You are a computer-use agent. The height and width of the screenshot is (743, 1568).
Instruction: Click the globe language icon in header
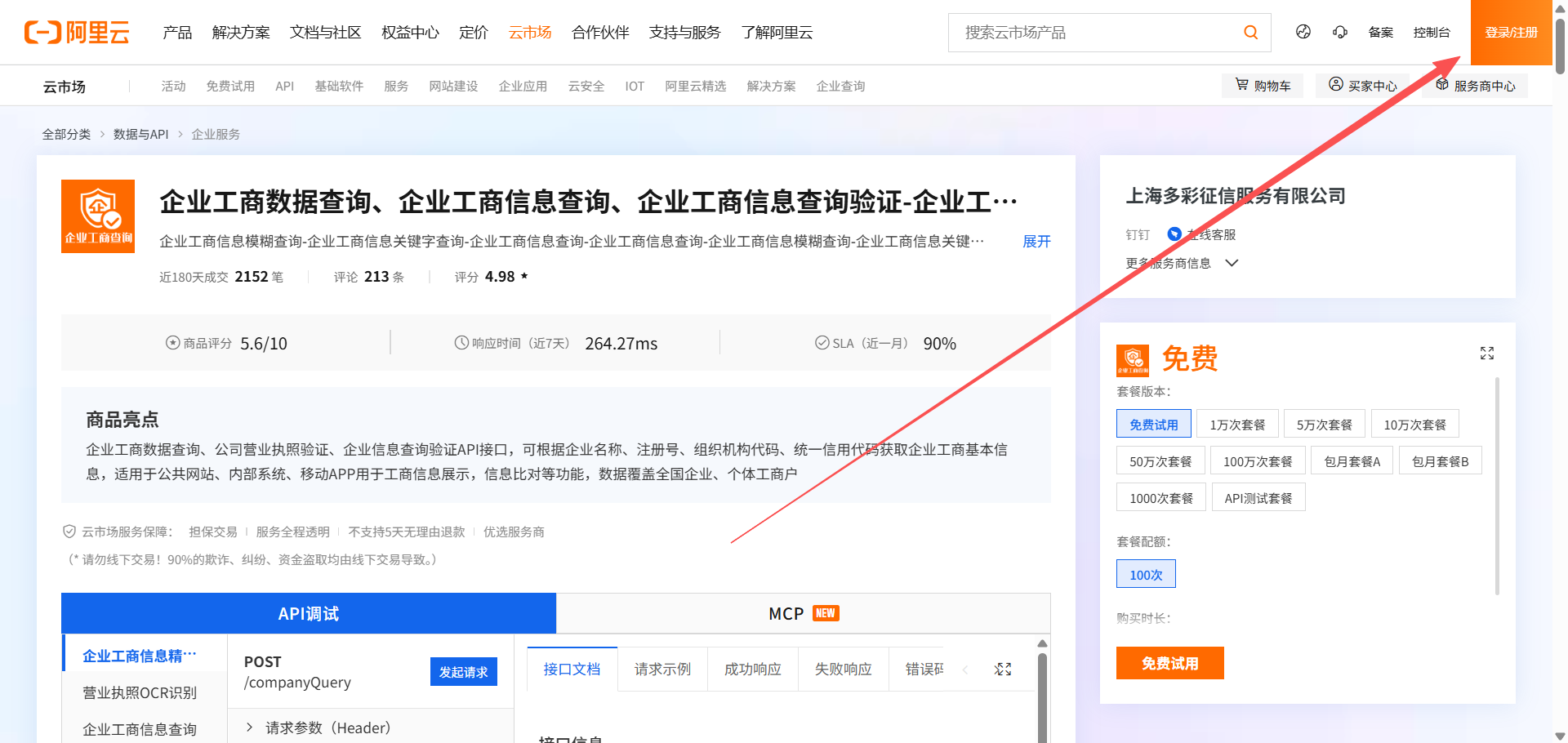1303,32
